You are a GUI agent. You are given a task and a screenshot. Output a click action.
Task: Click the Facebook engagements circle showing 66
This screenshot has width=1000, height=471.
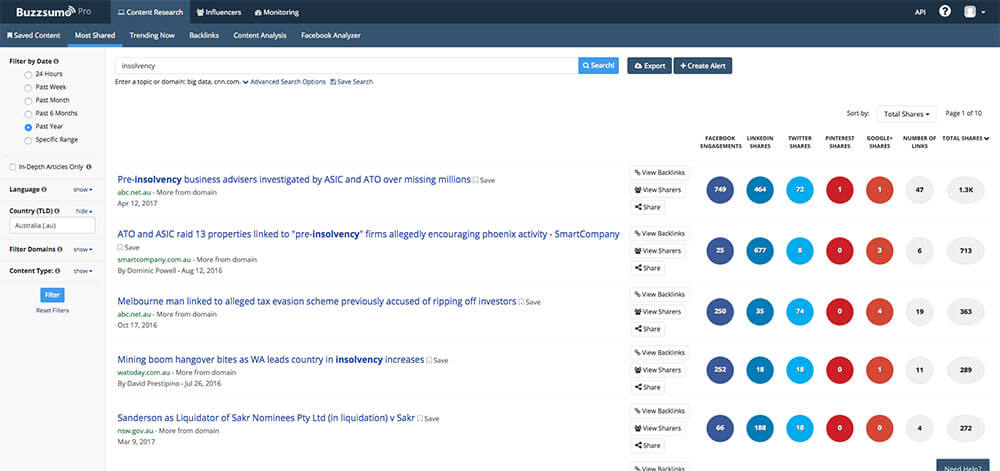pos(720,428)
